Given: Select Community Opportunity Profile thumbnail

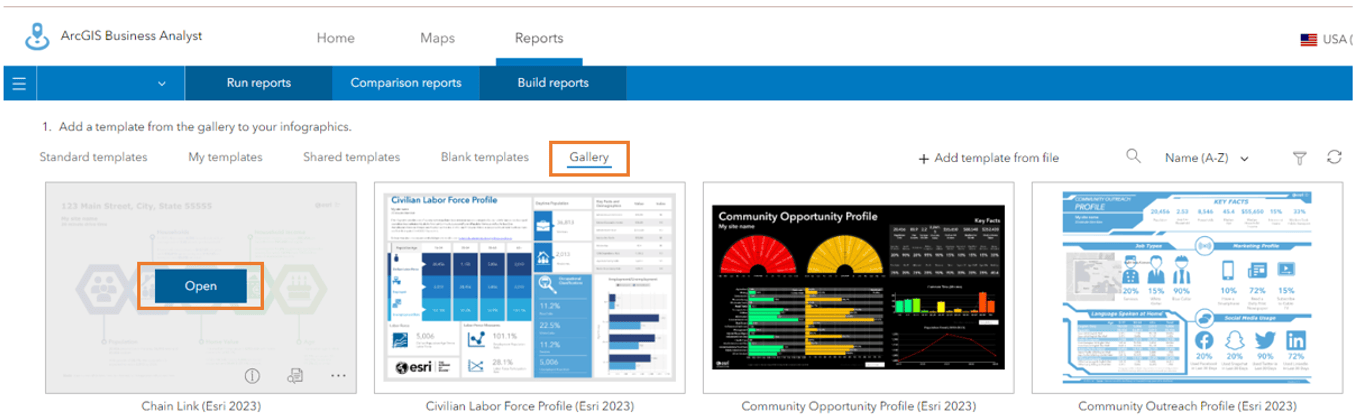Looking at the screenshot, I should click(x=859, y=288).
